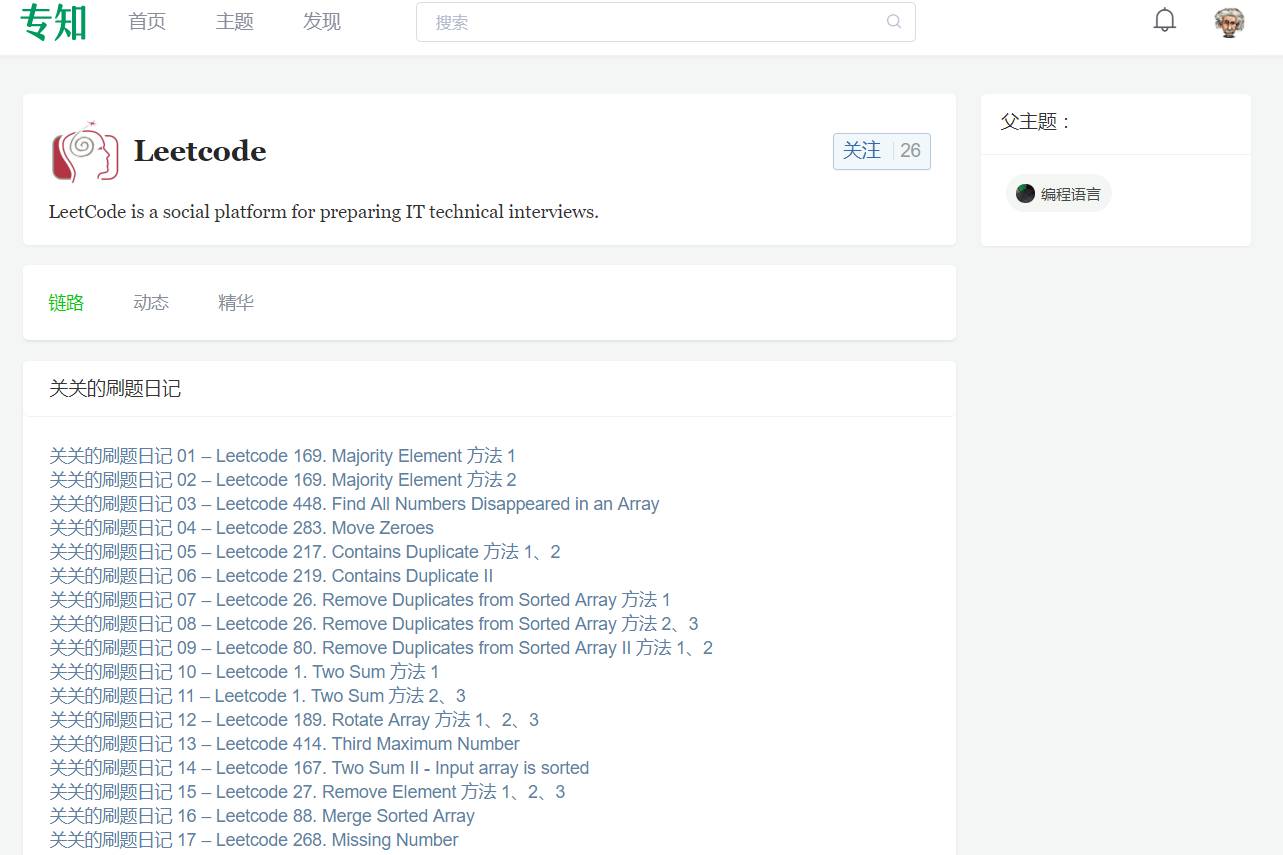The height and width of the screenshot is (855, 1283).
Task: Open 日记 15 Remove Element link
Action: (307, 792)
